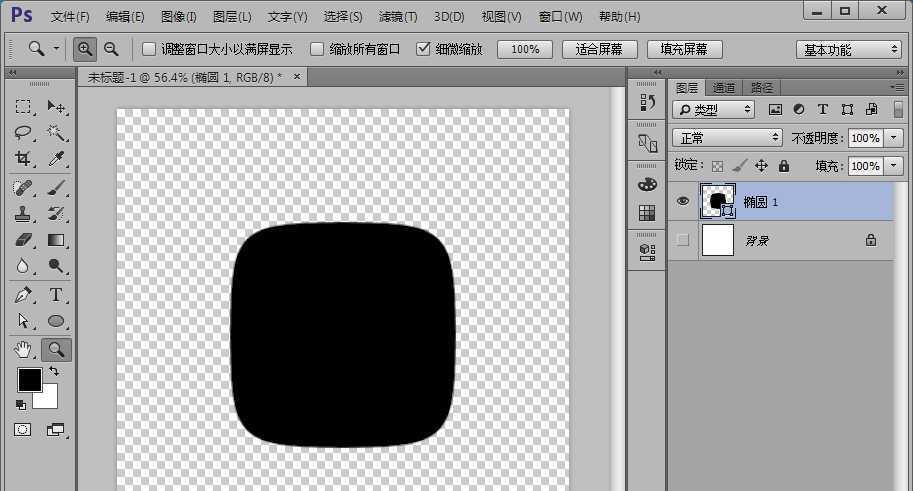Select the Eraser tool
The height and width of the screenshot is (491, 913).
23,240
